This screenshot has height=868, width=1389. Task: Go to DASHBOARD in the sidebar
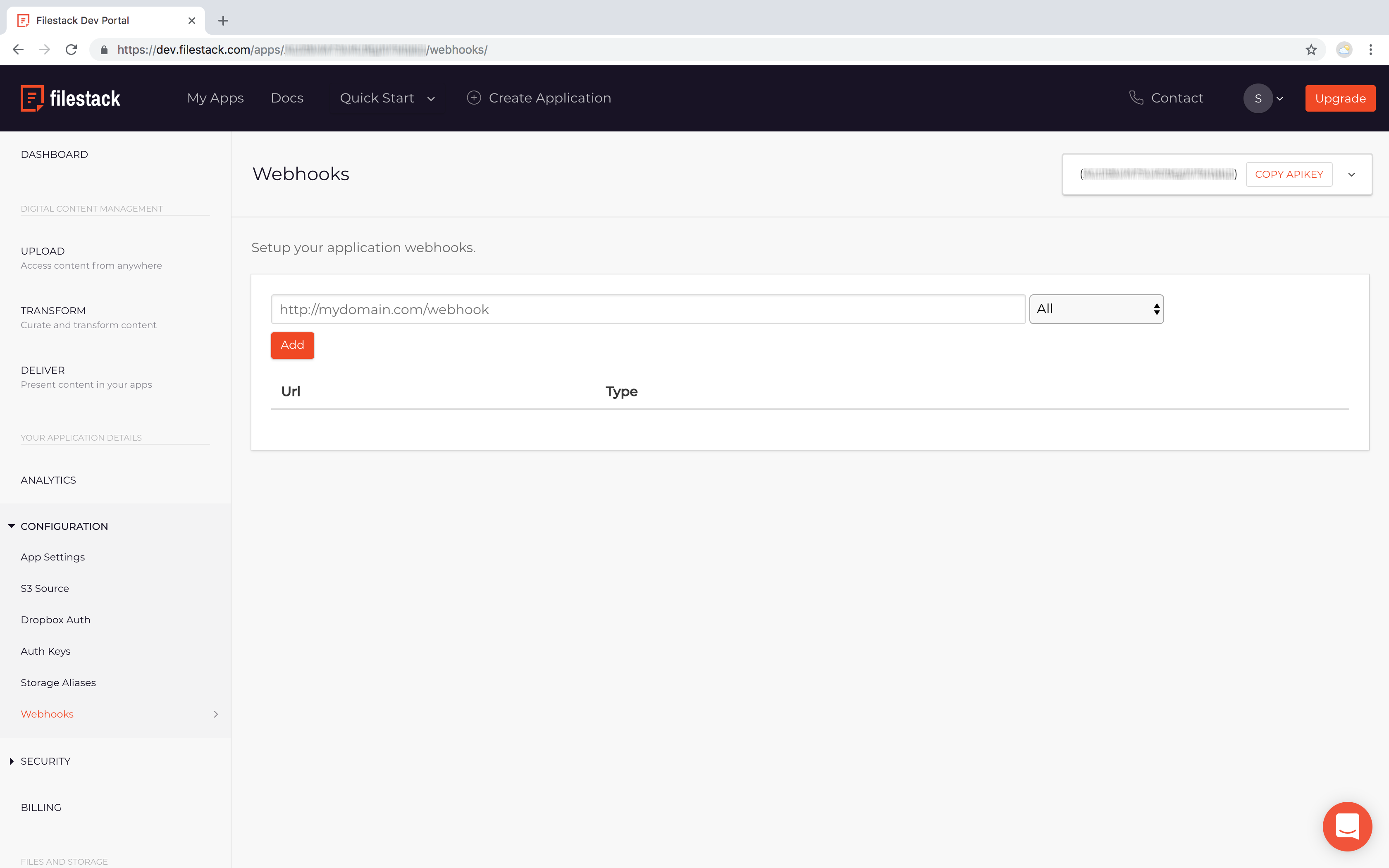coord(55,155)
